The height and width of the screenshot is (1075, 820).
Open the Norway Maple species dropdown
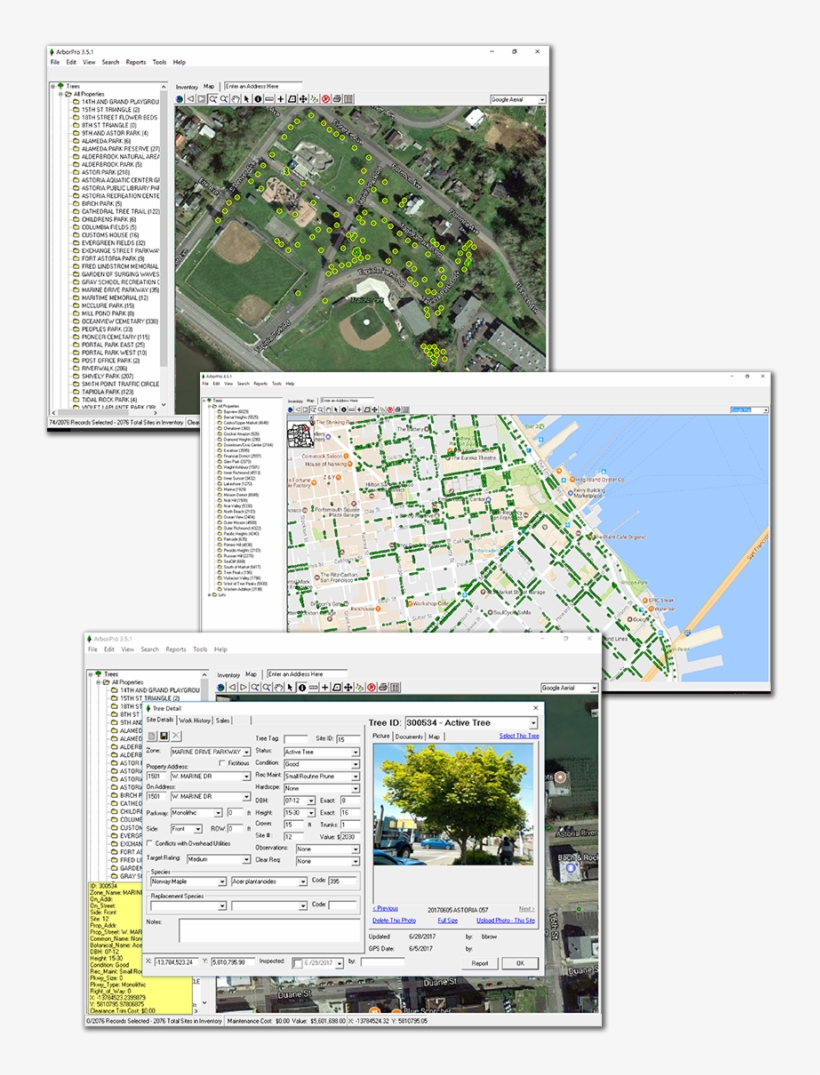click(x=222, y=882)
